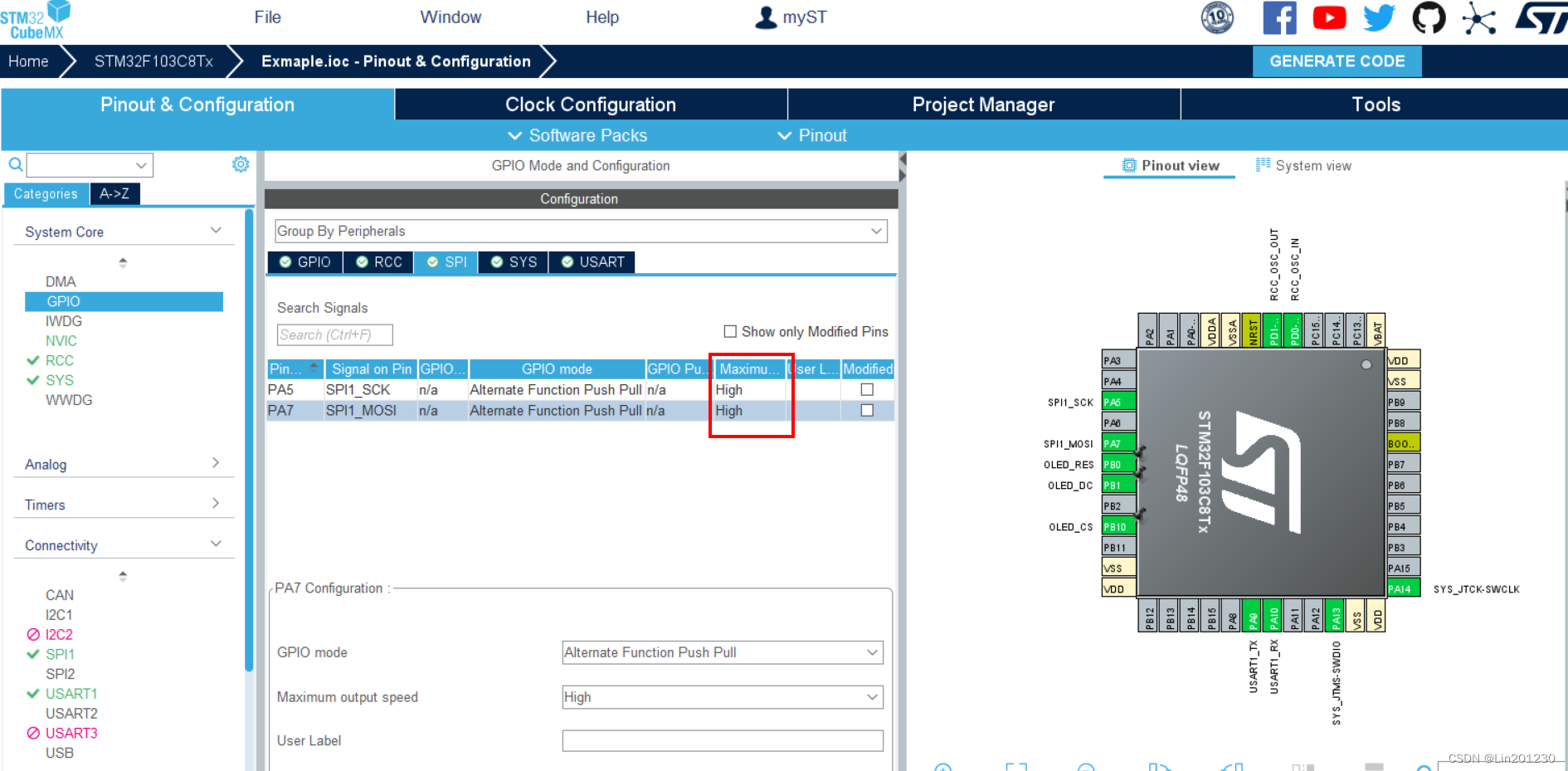Select pin PA14 on the chip
This screenshot has width=1568, height=771.
(x=1404, y=588)
